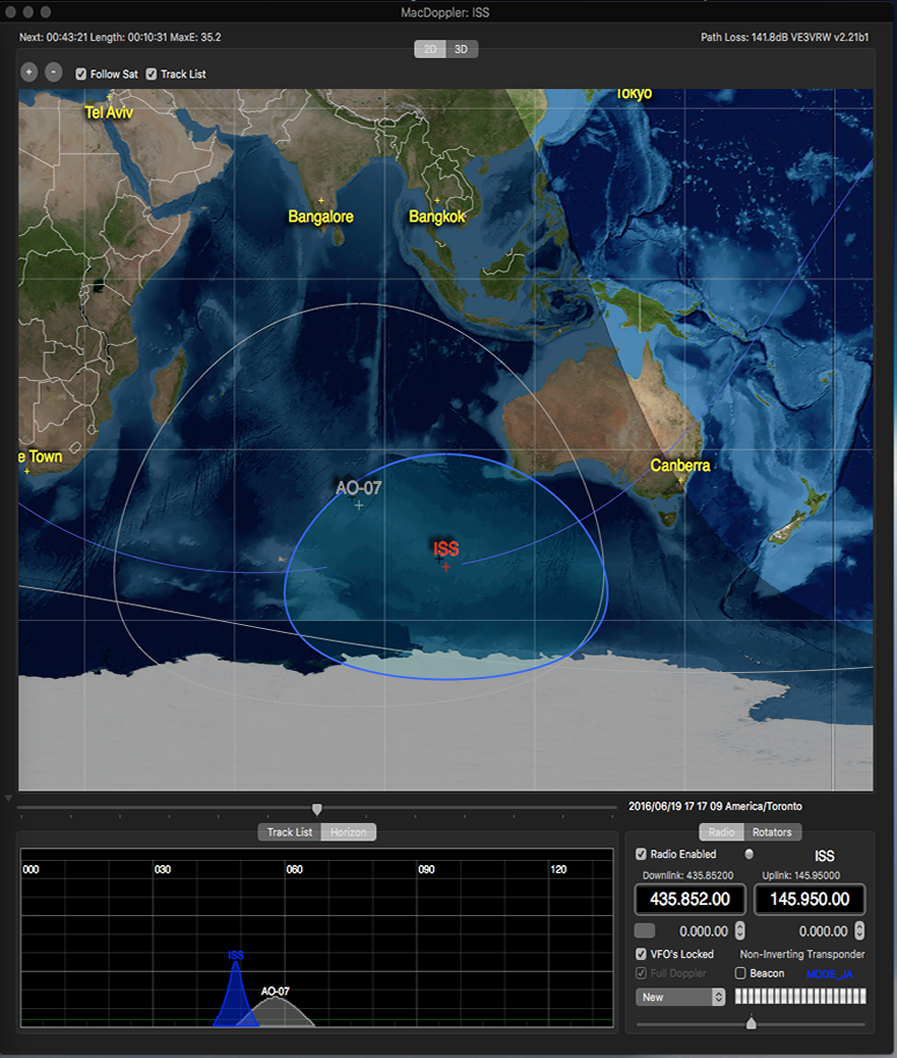Image resolution: width=897 pixels, height=1058 pixels.
Task: Click the radio status indicator LED
Action: click(x=749, y=854)
